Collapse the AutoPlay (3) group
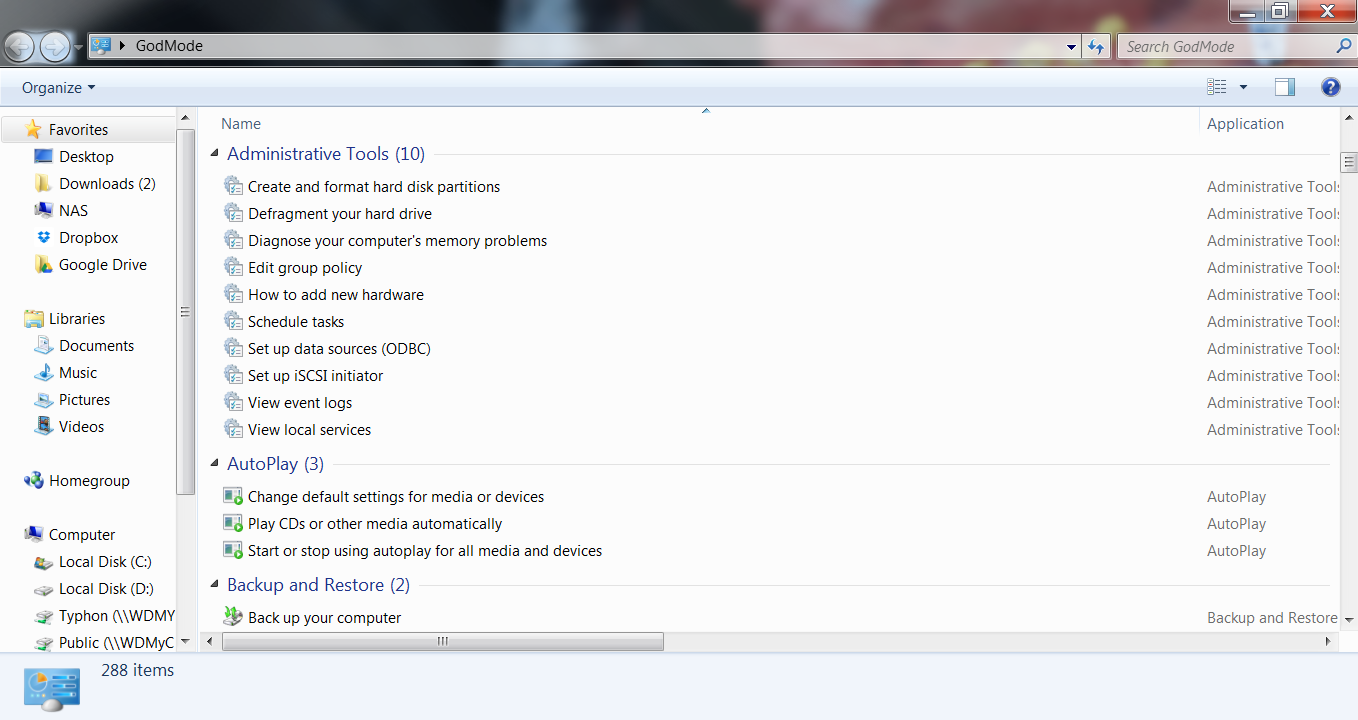 click(214, 463)
